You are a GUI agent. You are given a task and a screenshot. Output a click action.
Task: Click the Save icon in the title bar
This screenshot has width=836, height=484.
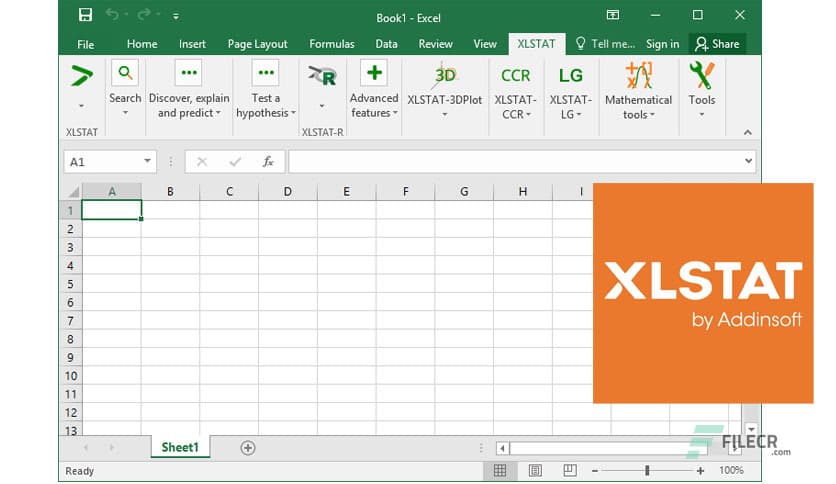click(x=85, y=14)
